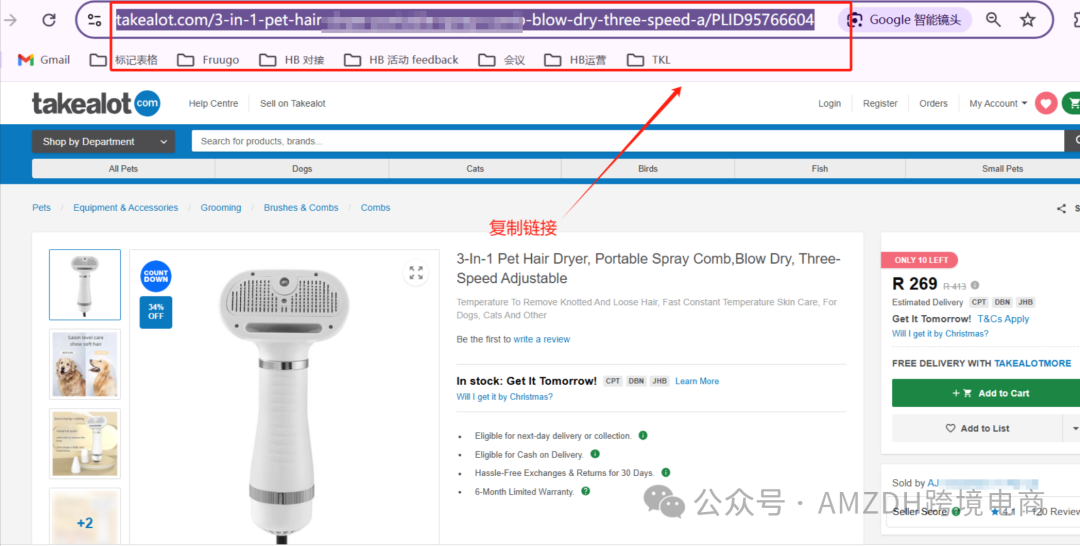Click T&Cs Apply link

1004,319
